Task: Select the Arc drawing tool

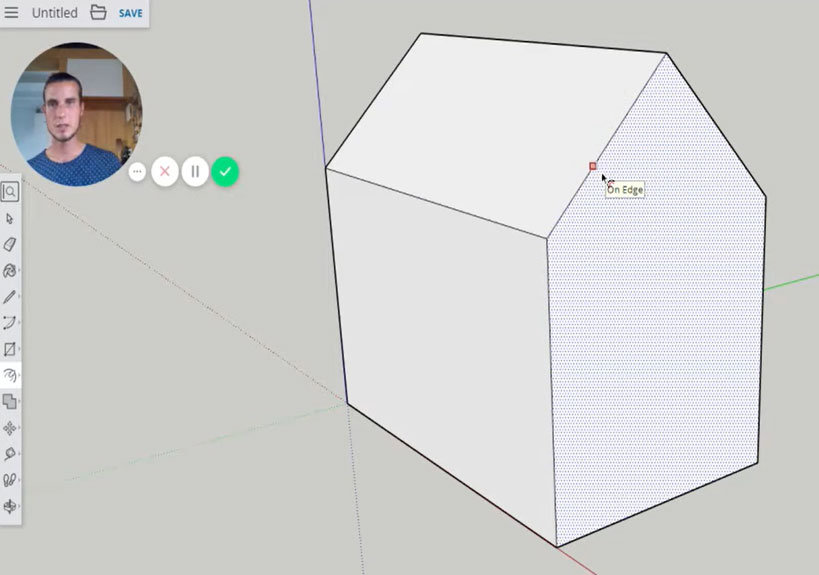Action: pyautogui.click(x=10, y=323)
